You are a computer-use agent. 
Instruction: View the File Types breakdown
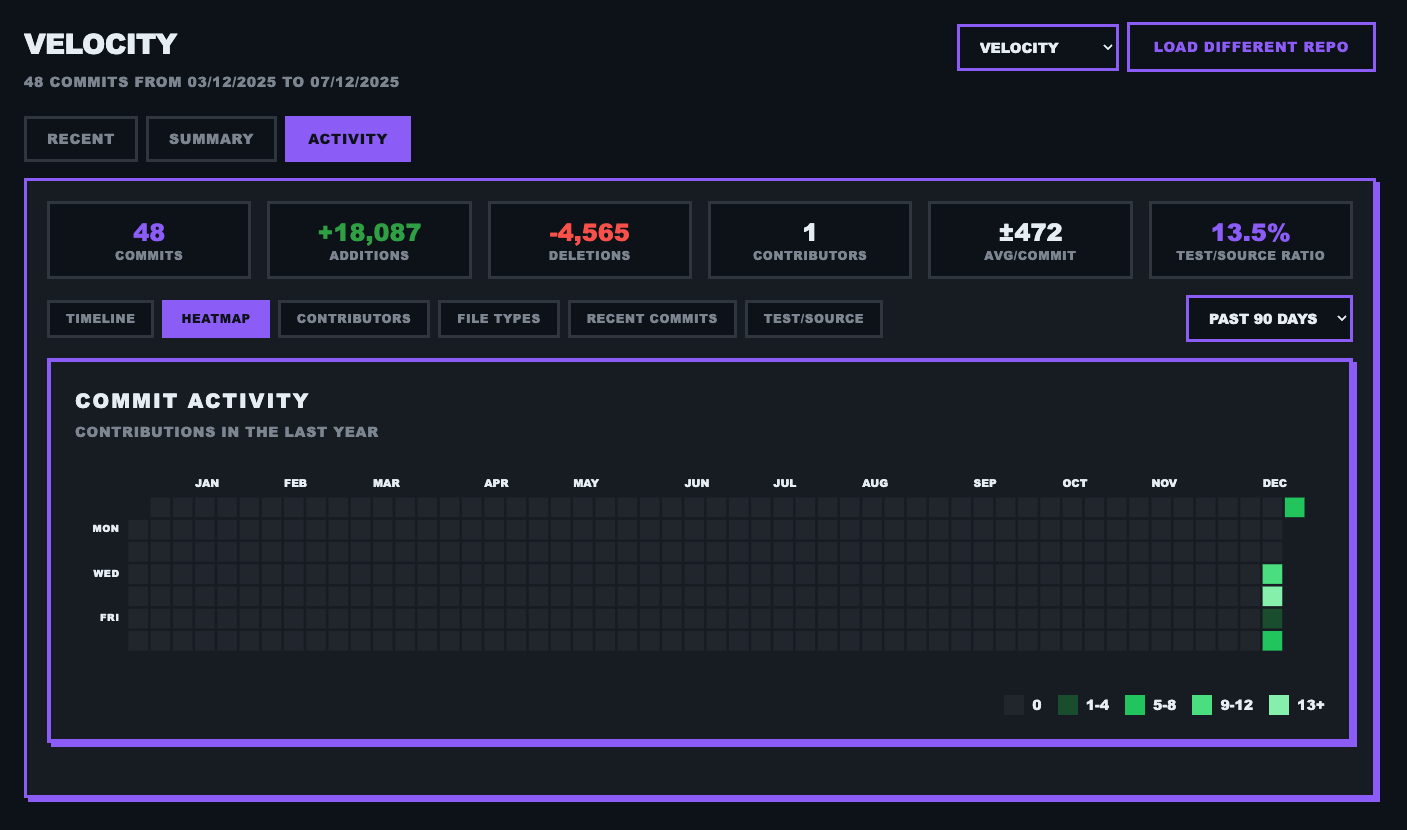pyautogui.click(x=498, y=319)
